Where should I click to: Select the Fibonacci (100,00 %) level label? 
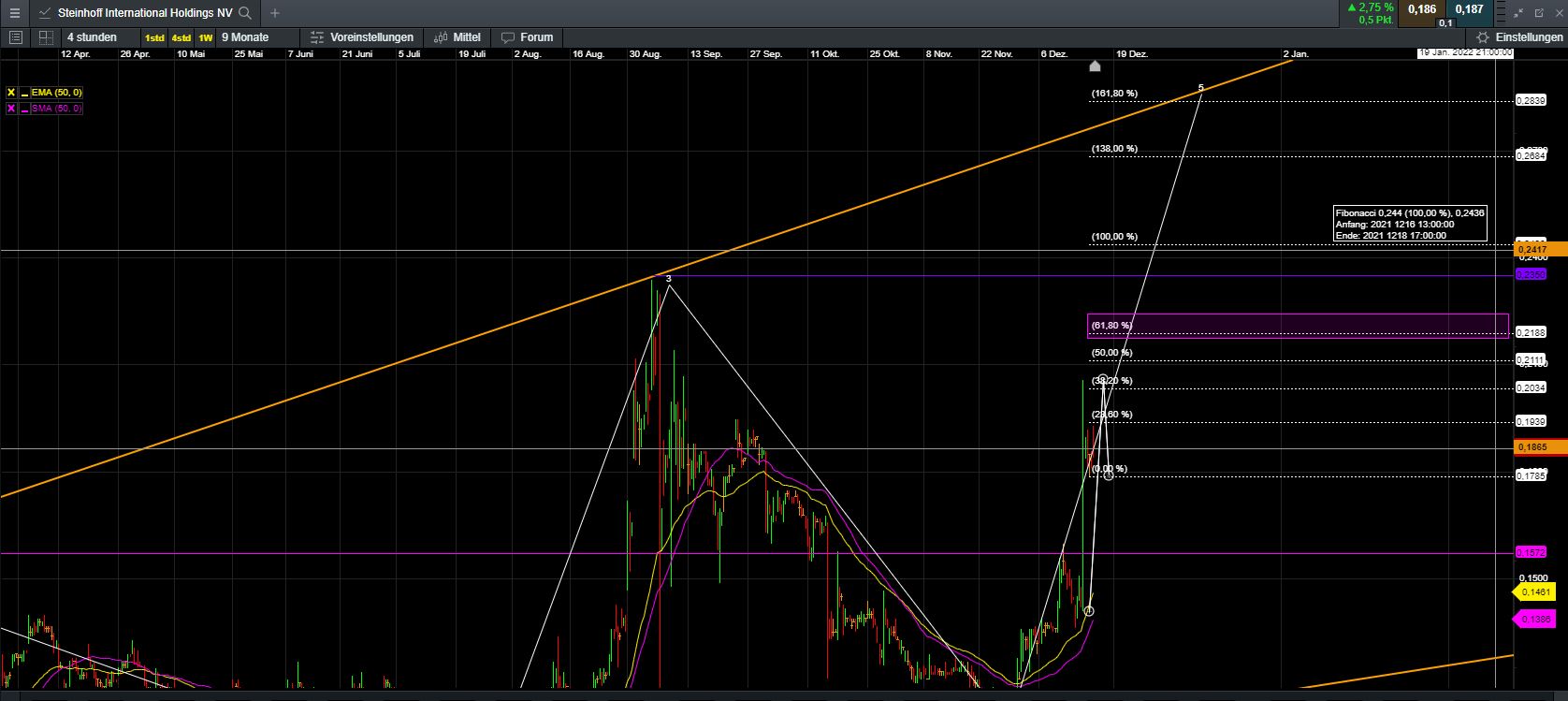click(1114, 237)
